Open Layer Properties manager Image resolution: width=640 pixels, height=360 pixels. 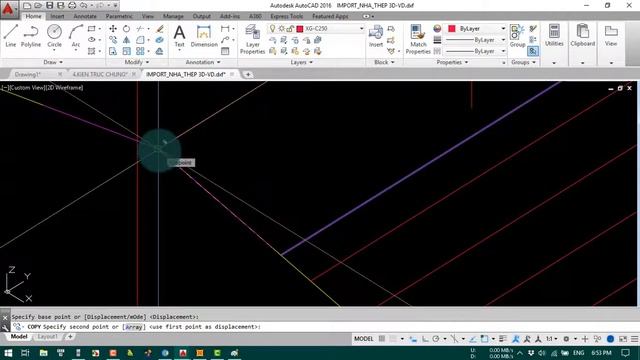pos(252,39)
